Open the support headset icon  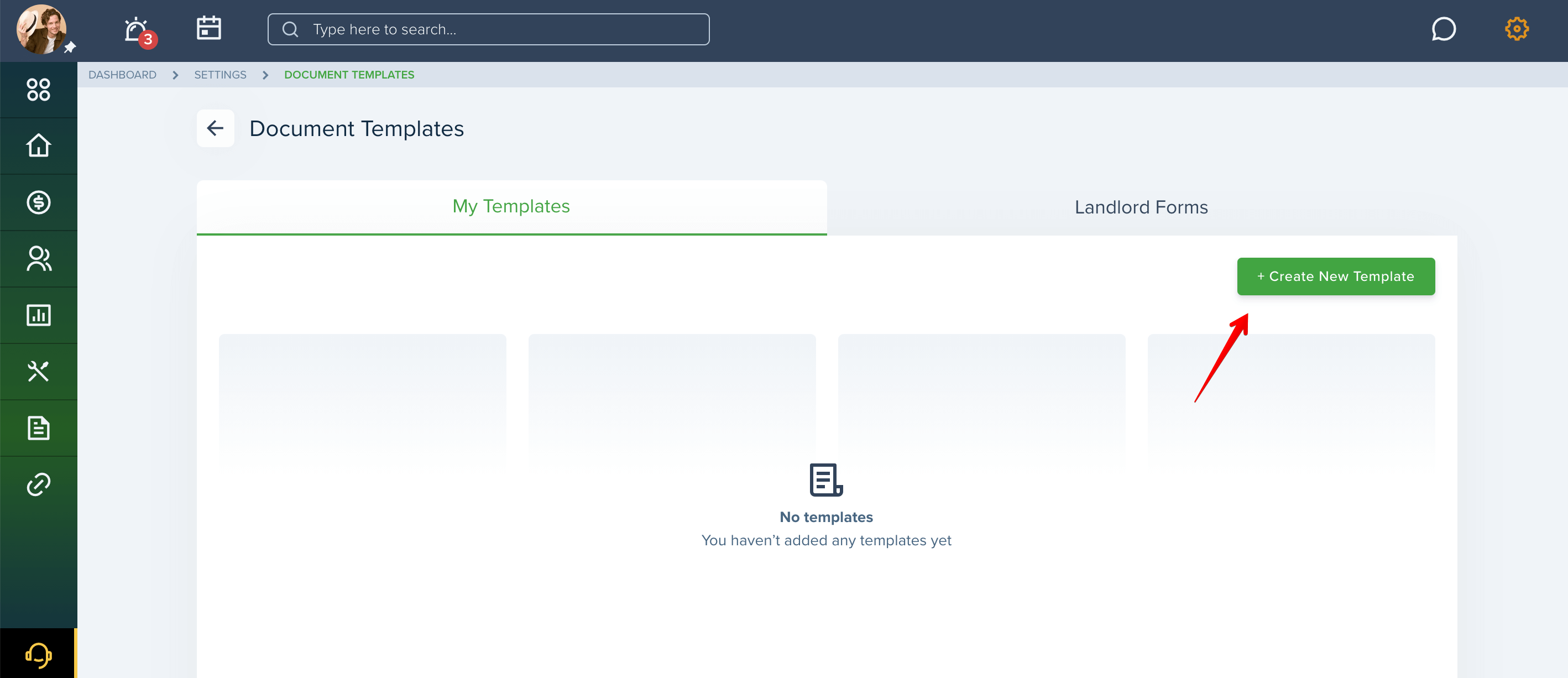[x=38, y=655]
